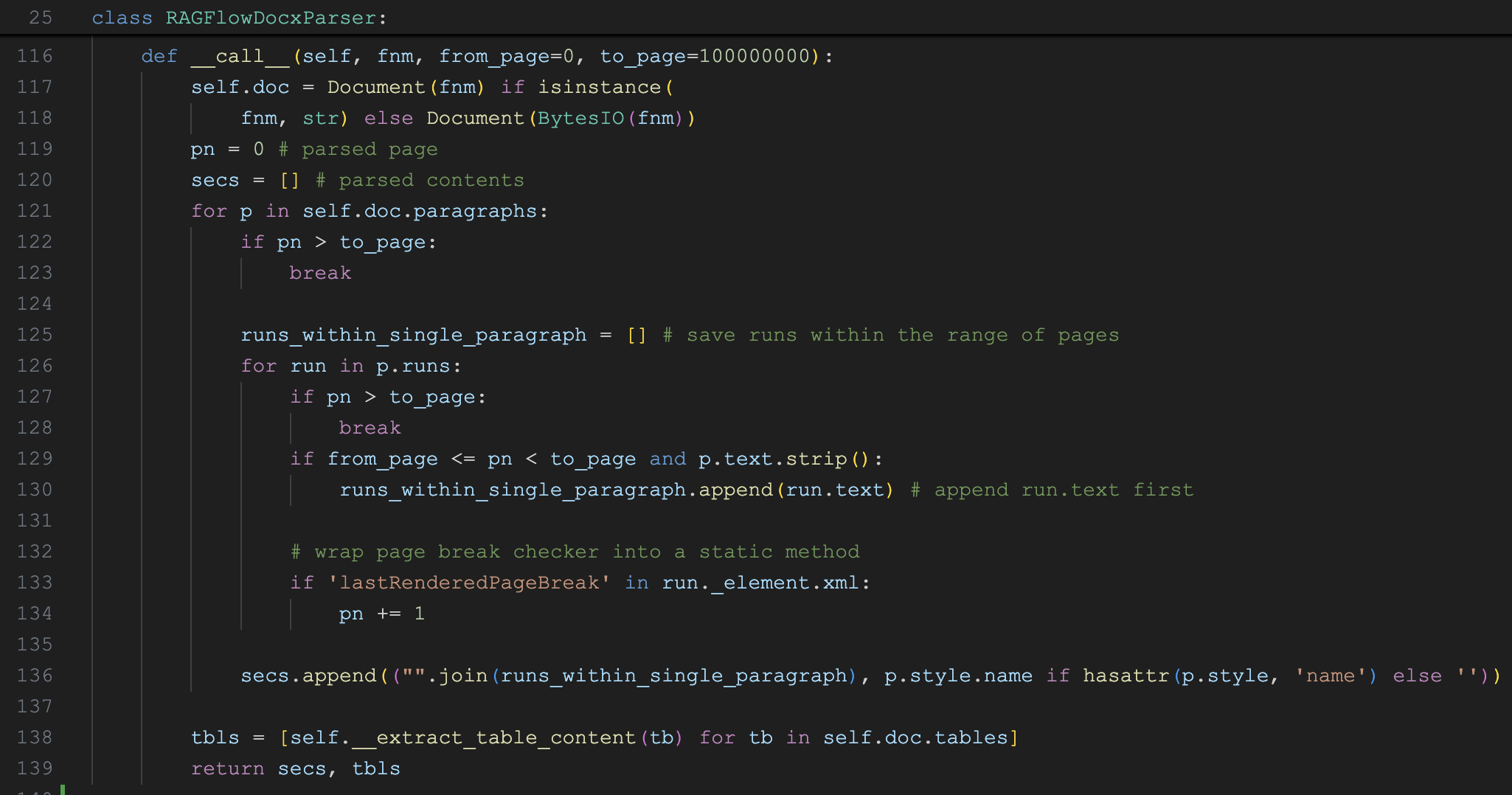Viewport: 1512px width, 795px height.
Task: Click line number 25 in sticky scroll
Action: click(41, 18)
